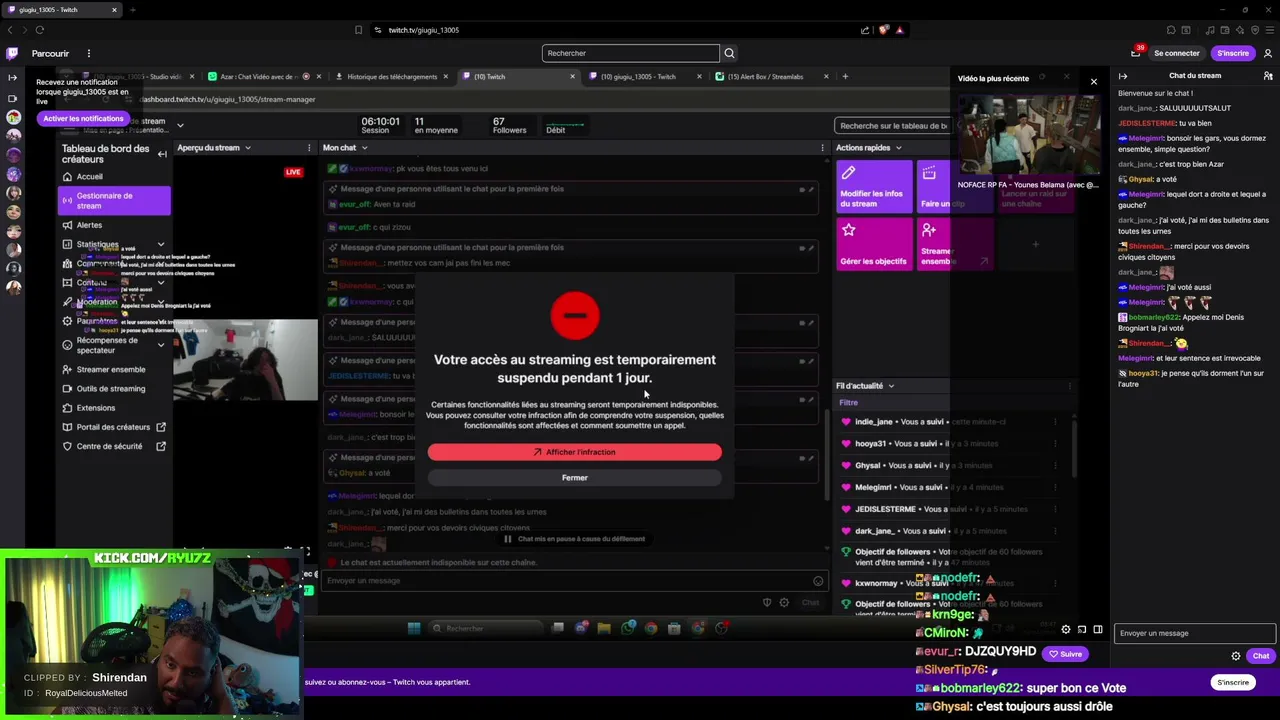Open the browser extensions puzzle icon
Screen dimensions: 1280x720
[1171, 30]
